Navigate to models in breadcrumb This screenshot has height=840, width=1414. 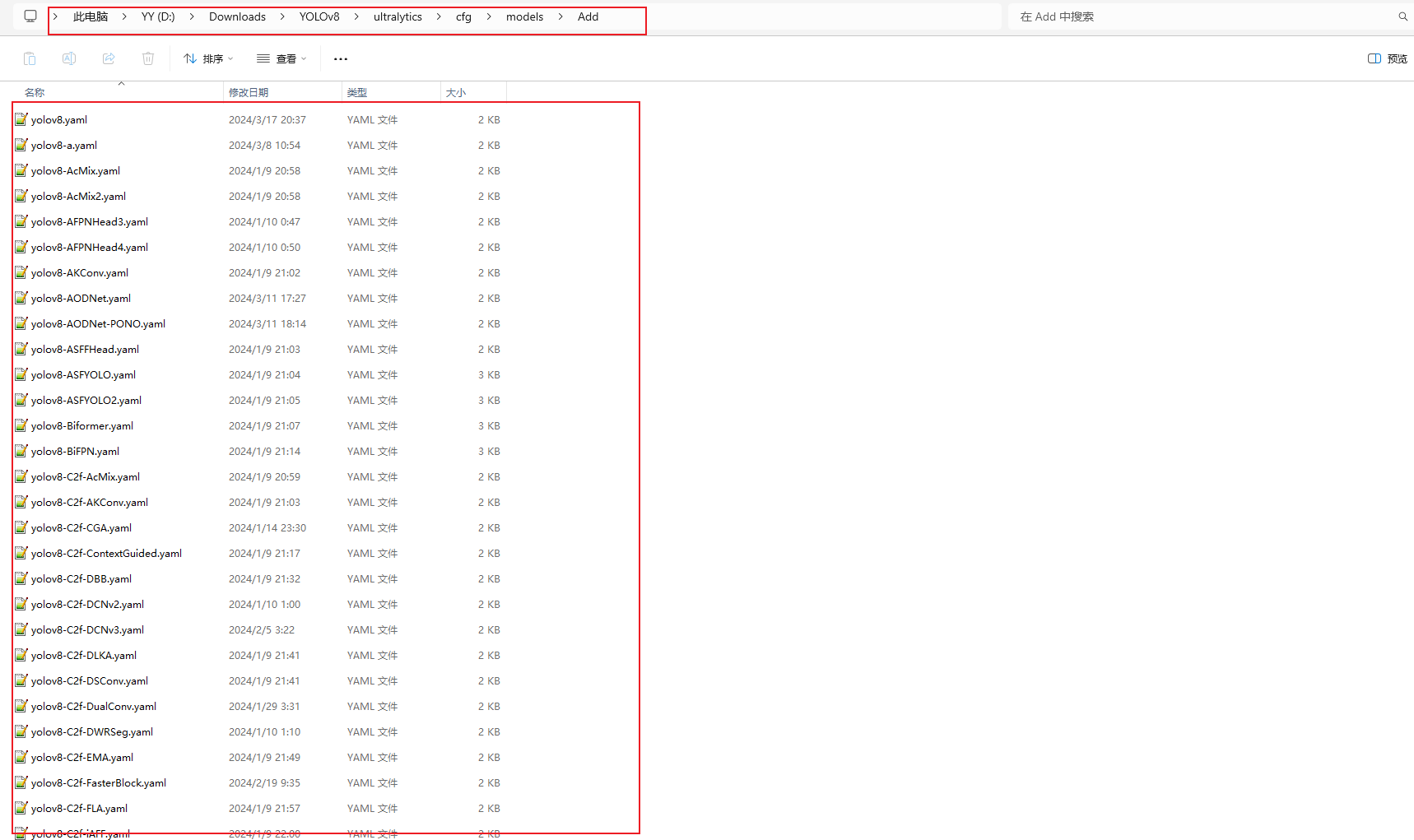pyautogui.click(x=525, y=16)
